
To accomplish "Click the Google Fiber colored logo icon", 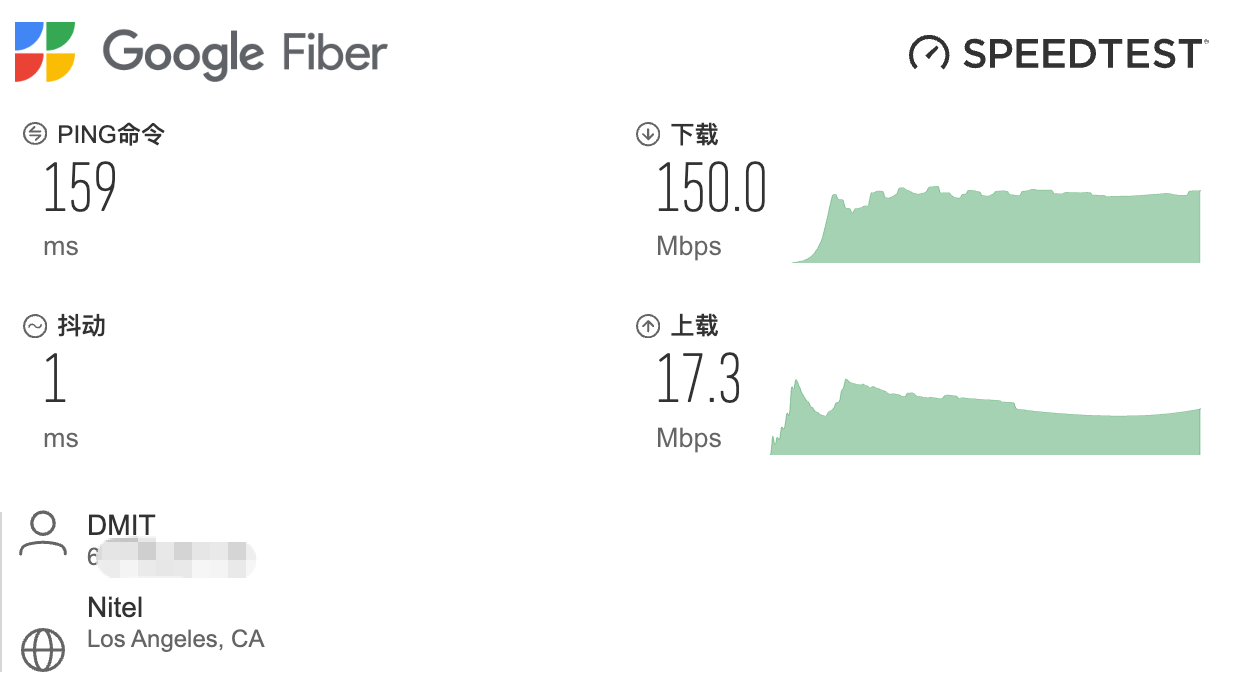I will (x=45, y=51).
